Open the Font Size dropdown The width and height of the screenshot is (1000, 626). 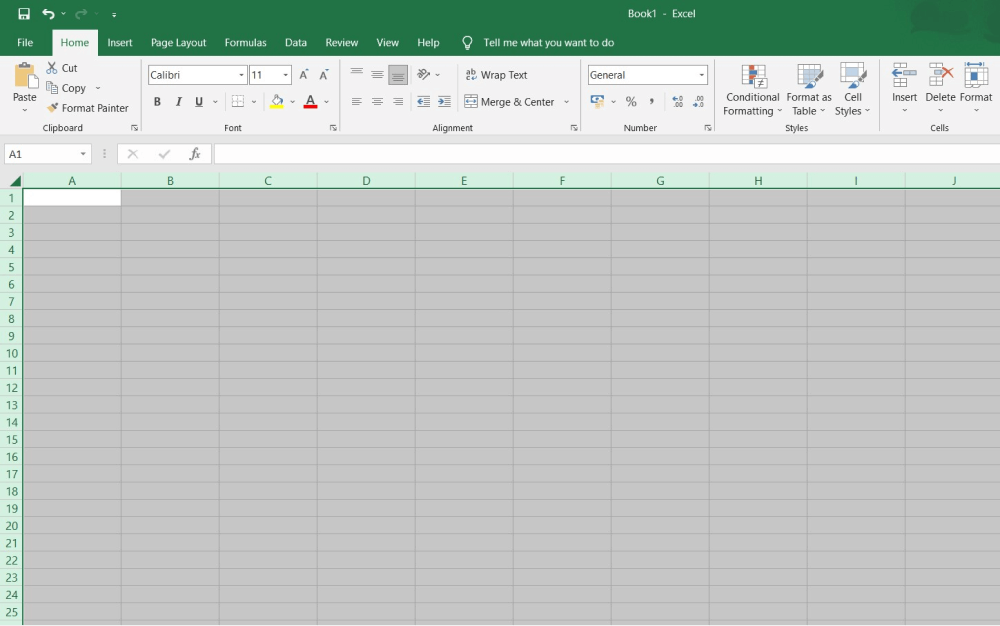[283, 74]
